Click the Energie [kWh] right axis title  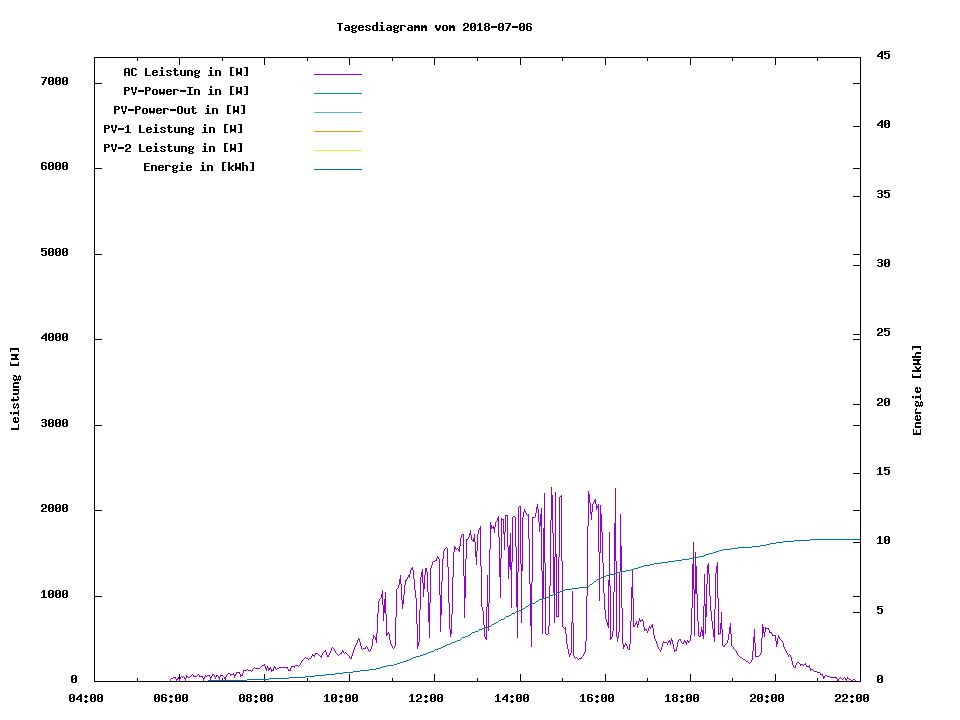coord(917,390)
